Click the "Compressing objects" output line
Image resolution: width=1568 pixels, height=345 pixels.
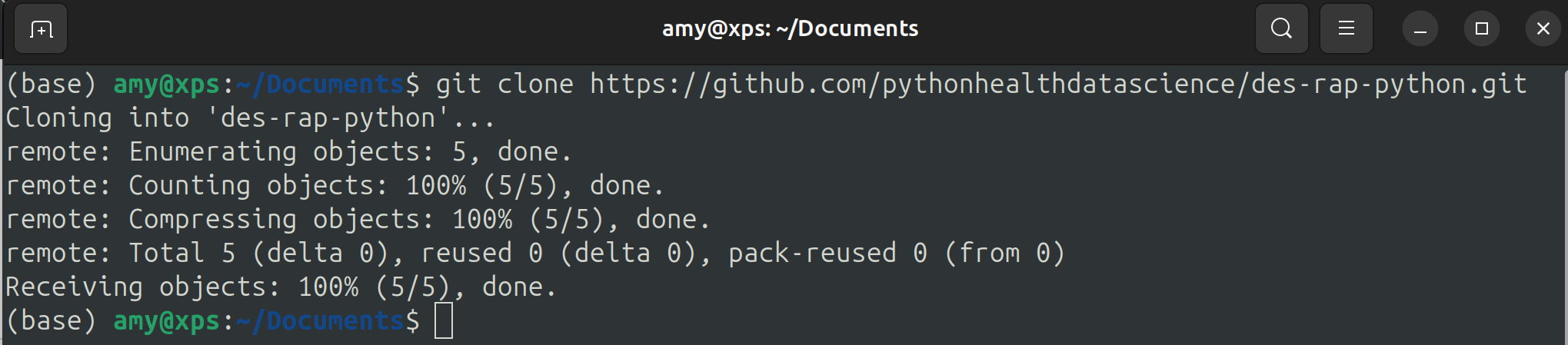(358, 220)
